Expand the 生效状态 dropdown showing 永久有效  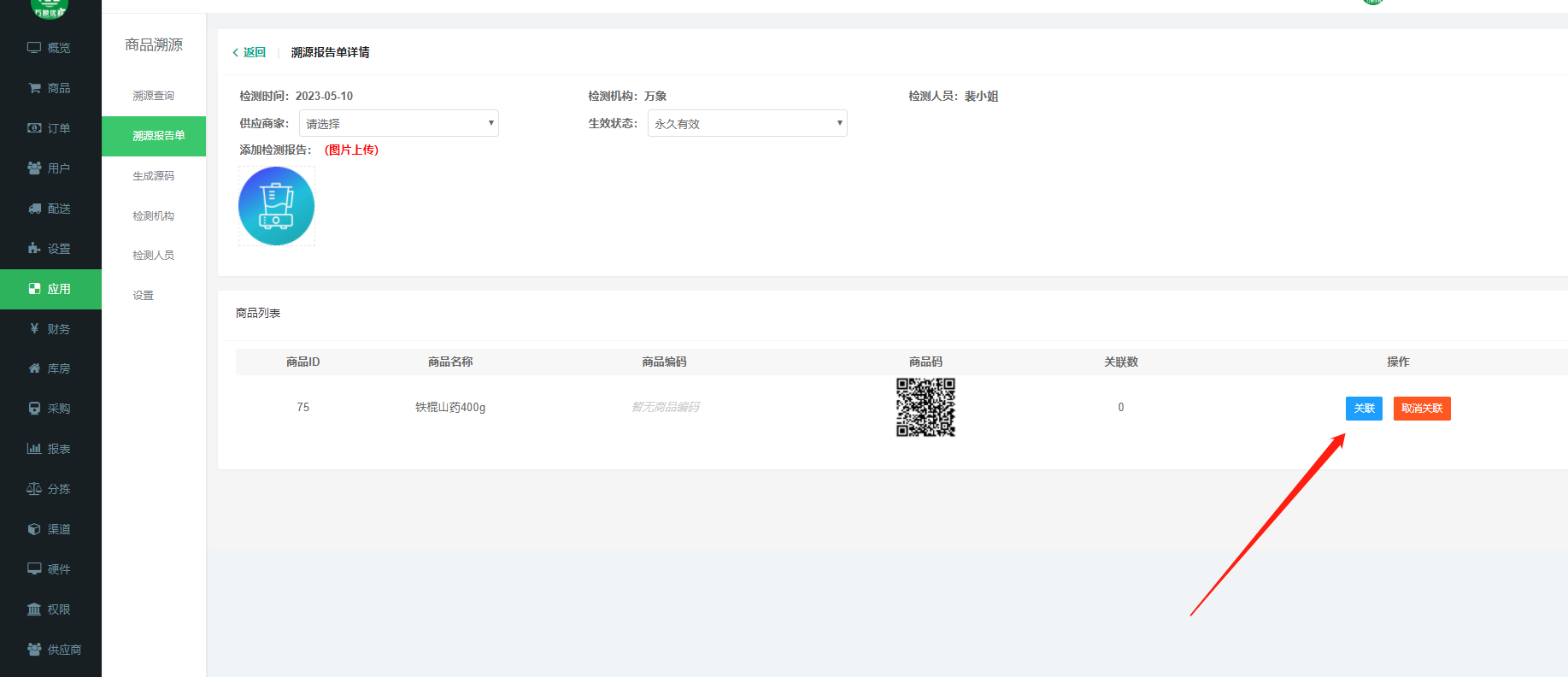click(x=747, y=123)
